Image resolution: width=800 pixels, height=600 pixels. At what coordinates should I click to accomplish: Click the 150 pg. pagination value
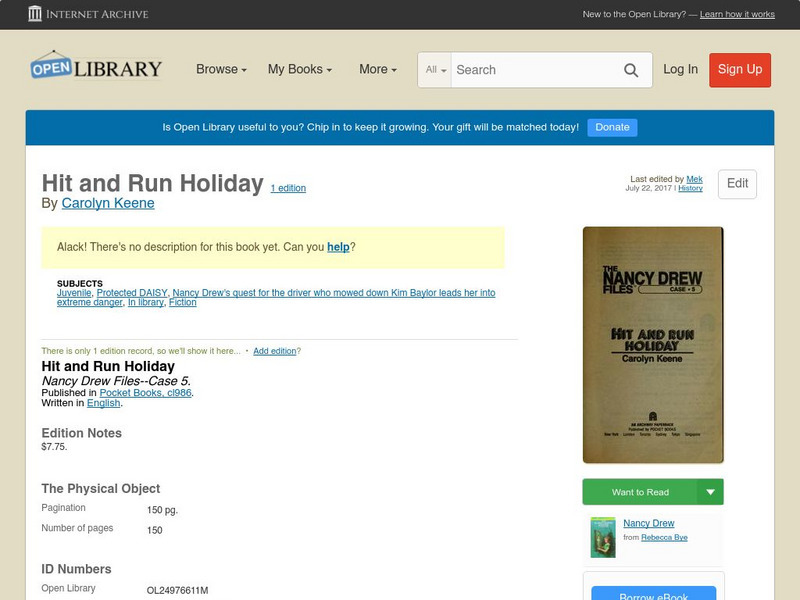pyautogui.click(x=162, y=510)
